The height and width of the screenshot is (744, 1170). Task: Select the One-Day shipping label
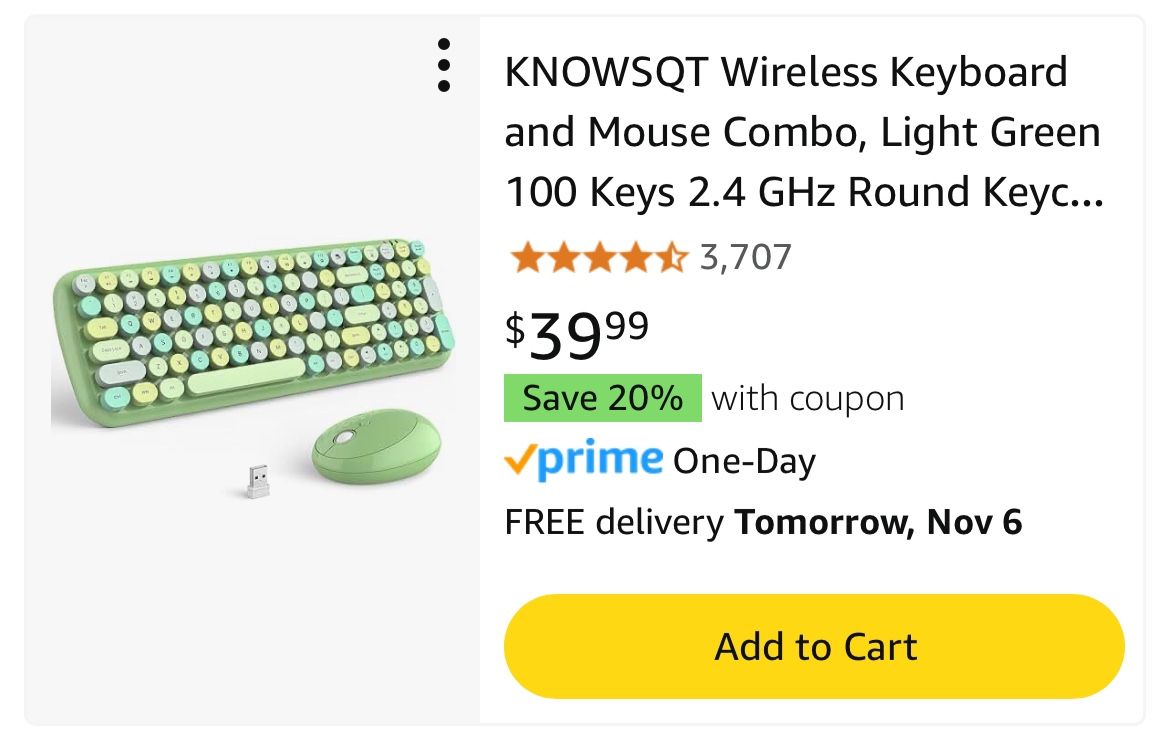pyautogui.click(x=744, y=461)
